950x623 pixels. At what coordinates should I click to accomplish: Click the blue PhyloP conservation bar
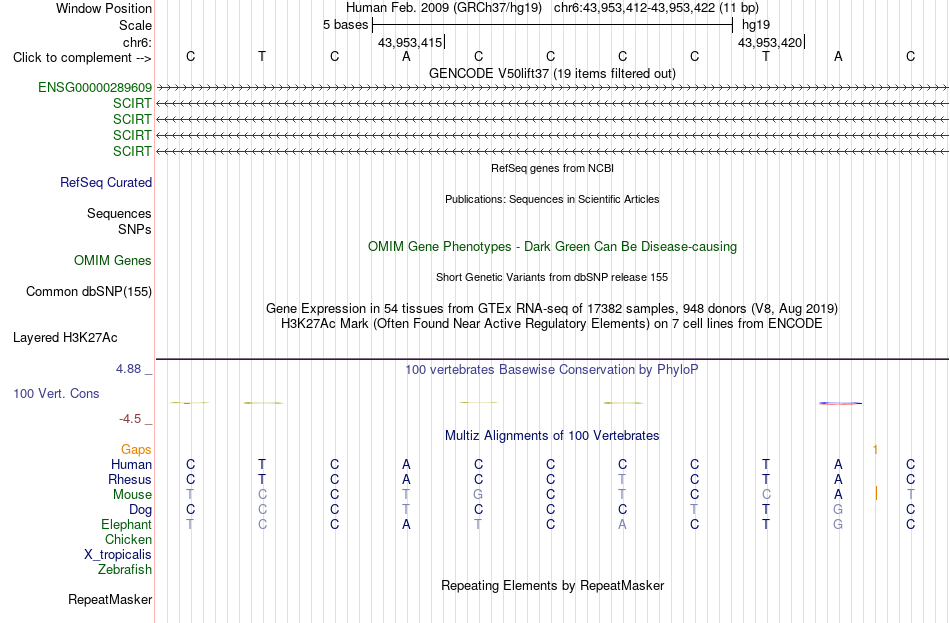coord(840,403)
